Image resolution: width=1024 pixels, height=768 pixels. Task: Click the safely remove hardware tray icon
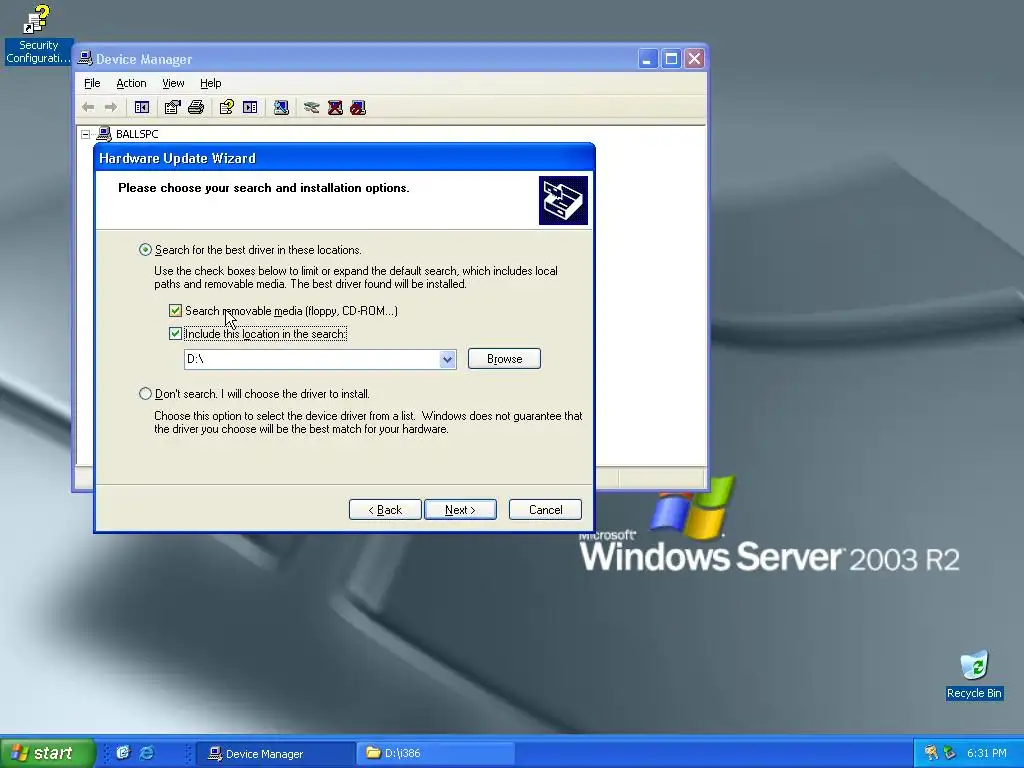[x=949, y=753]
